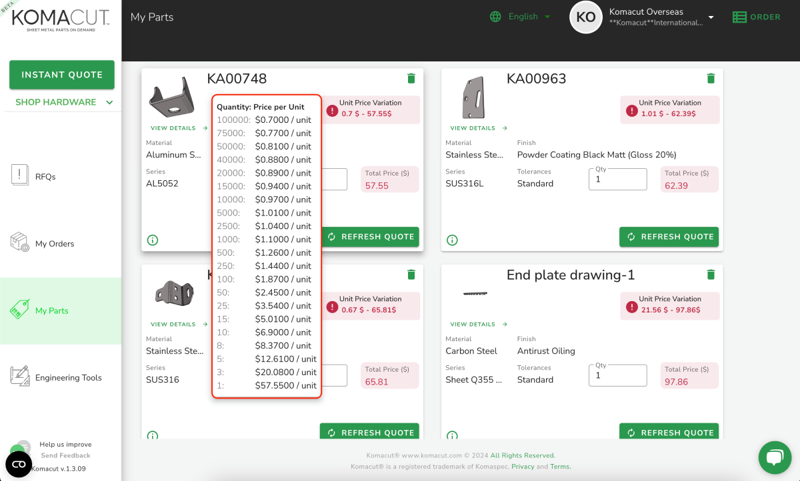Delete the SUS316 part with trash icon
800x481 pixels.
(x=411, y=274)
